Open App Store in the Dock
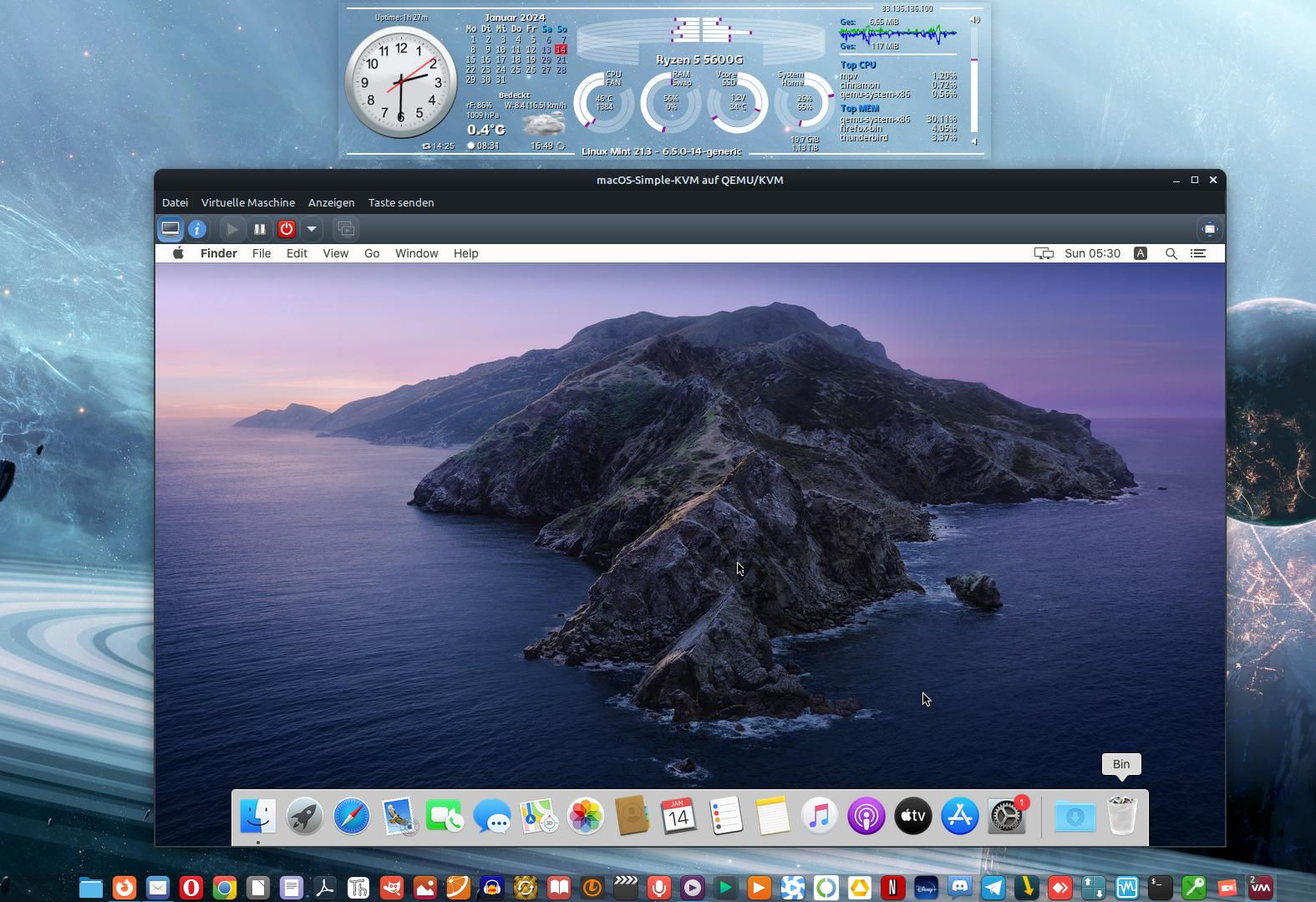 [x=960, y=816]
